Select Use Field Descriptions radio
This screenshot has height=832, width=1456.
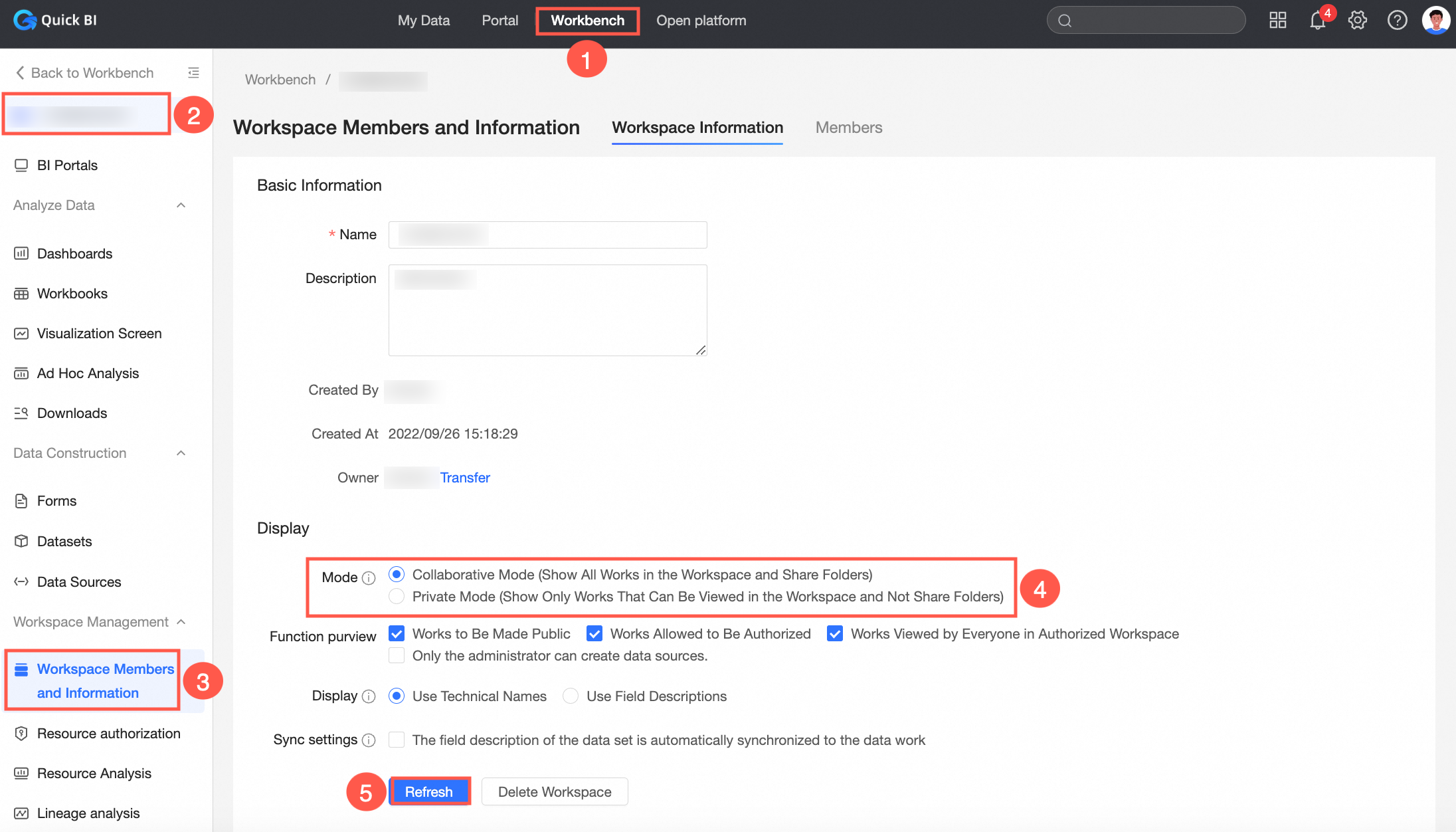coord(571,696)
